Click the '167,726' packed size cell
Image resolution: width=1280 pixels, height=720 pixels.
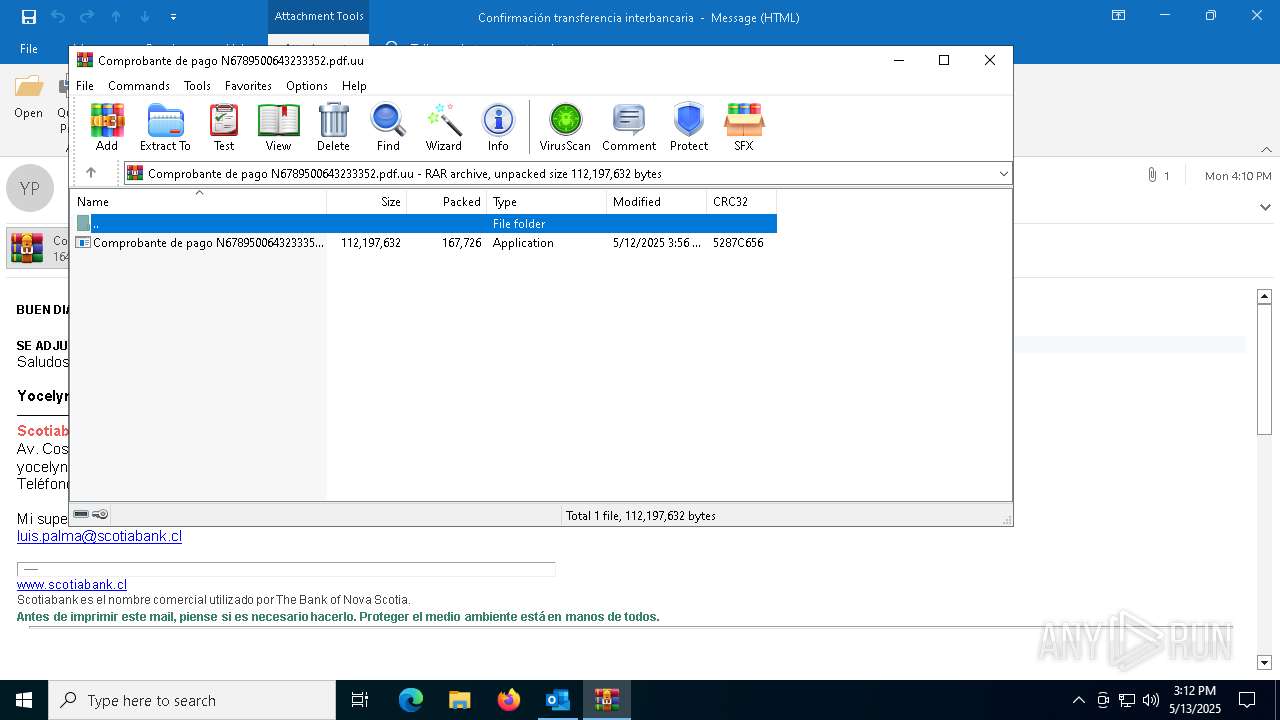click(461, 243)
